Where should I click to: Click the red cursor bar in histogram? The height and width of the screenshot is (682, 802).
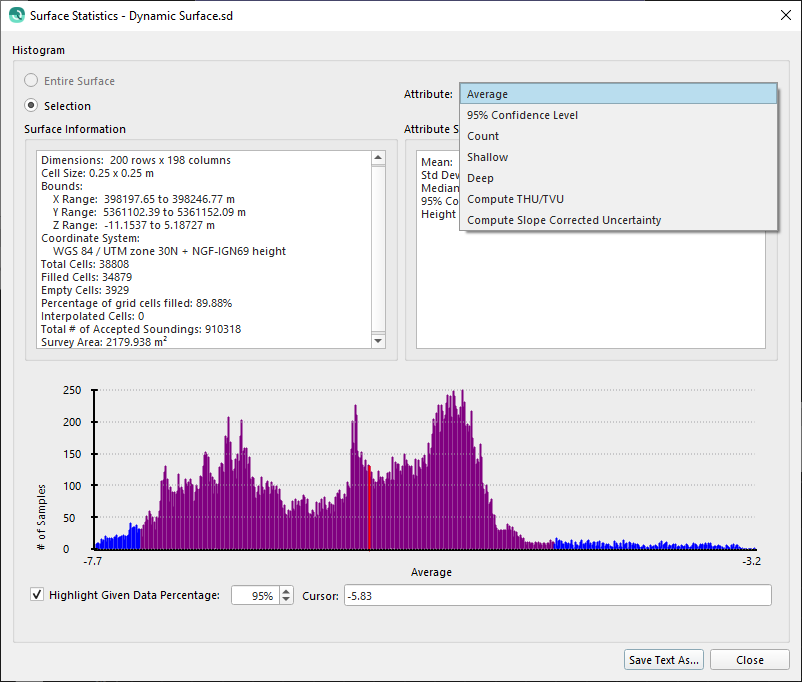point(369,510)
